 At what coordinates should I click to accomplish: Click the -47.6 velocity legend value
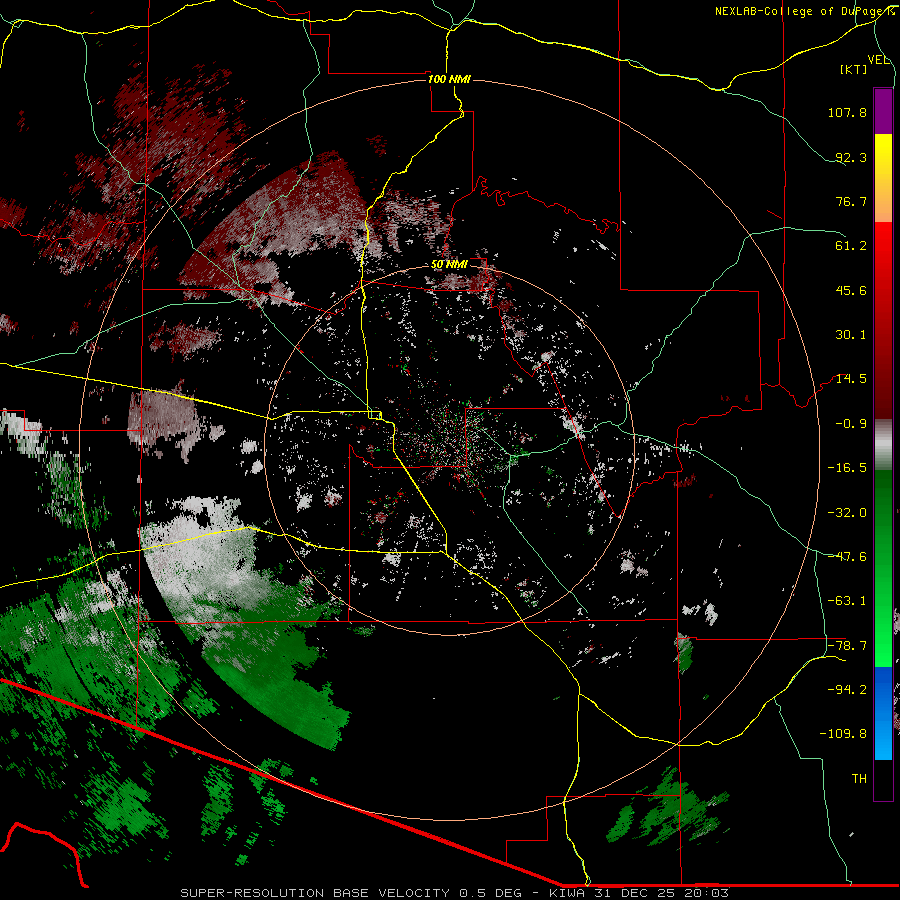(x=847, y=557)
